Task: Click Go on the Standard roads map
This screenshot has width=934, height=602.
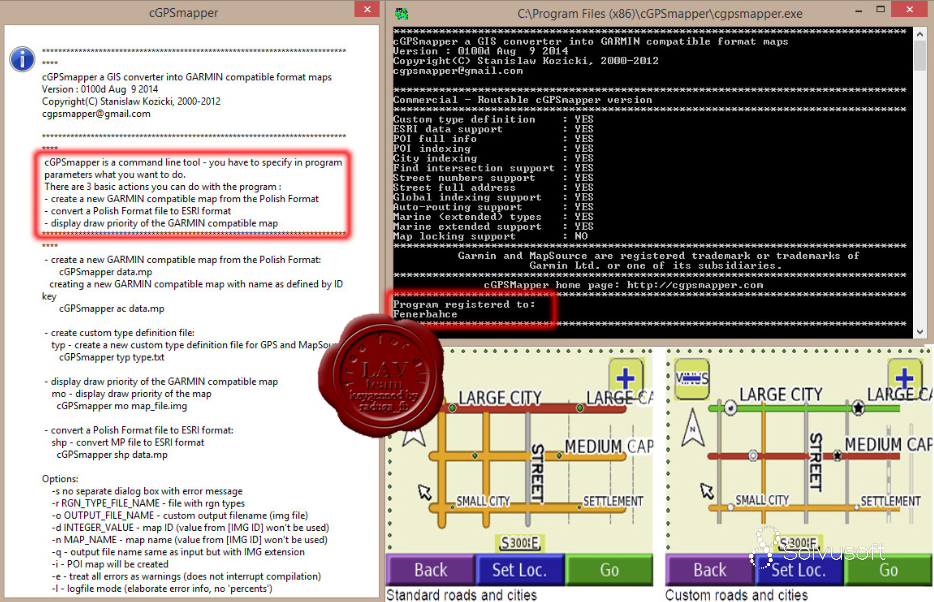Action: pos(609,570)
